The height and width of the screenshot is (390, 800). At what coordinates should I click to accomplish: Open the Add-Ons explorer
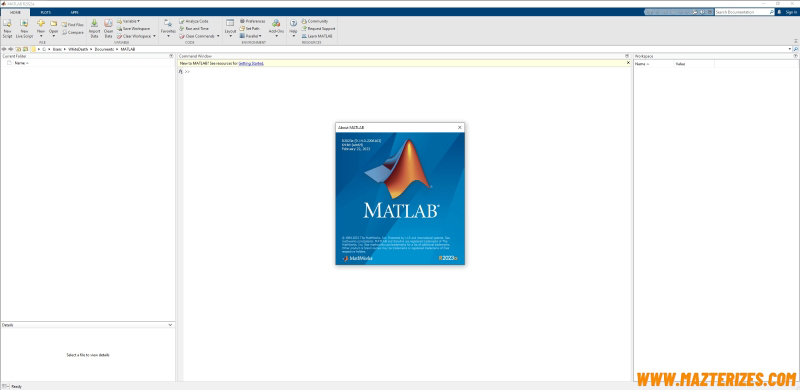pos(276,27)
